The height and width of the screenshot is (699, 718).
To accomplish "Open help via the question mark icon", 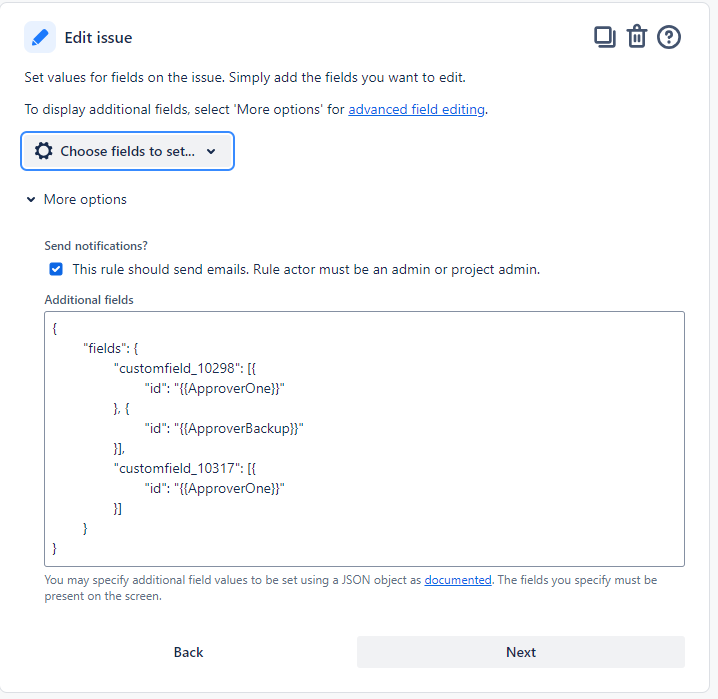I will coord(669,37).
